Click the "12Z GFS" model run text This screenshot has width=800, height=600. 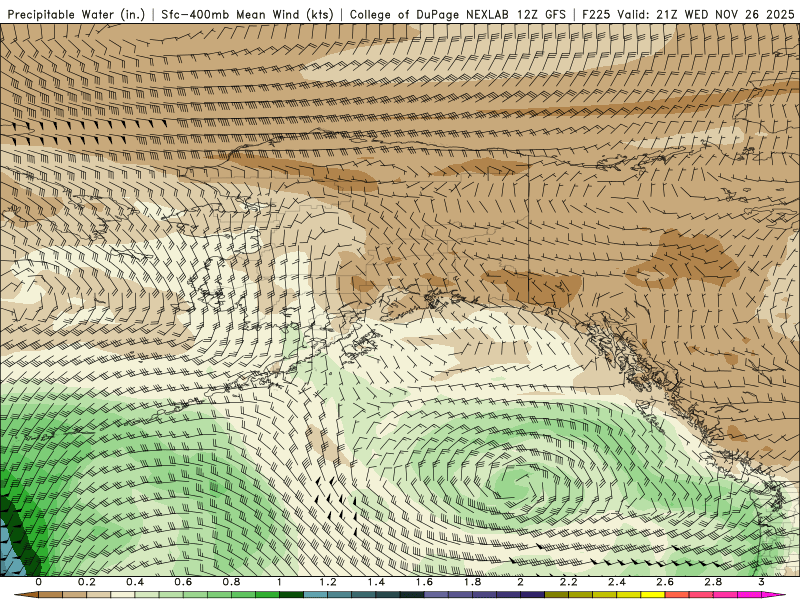tap(541, 15)
